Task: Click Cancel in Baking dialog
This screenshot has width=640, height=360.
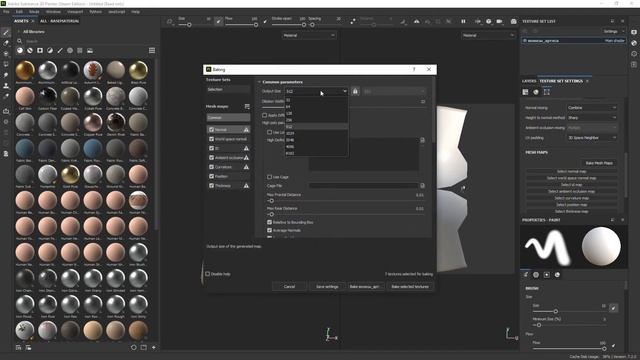Action: pos(289,287)
